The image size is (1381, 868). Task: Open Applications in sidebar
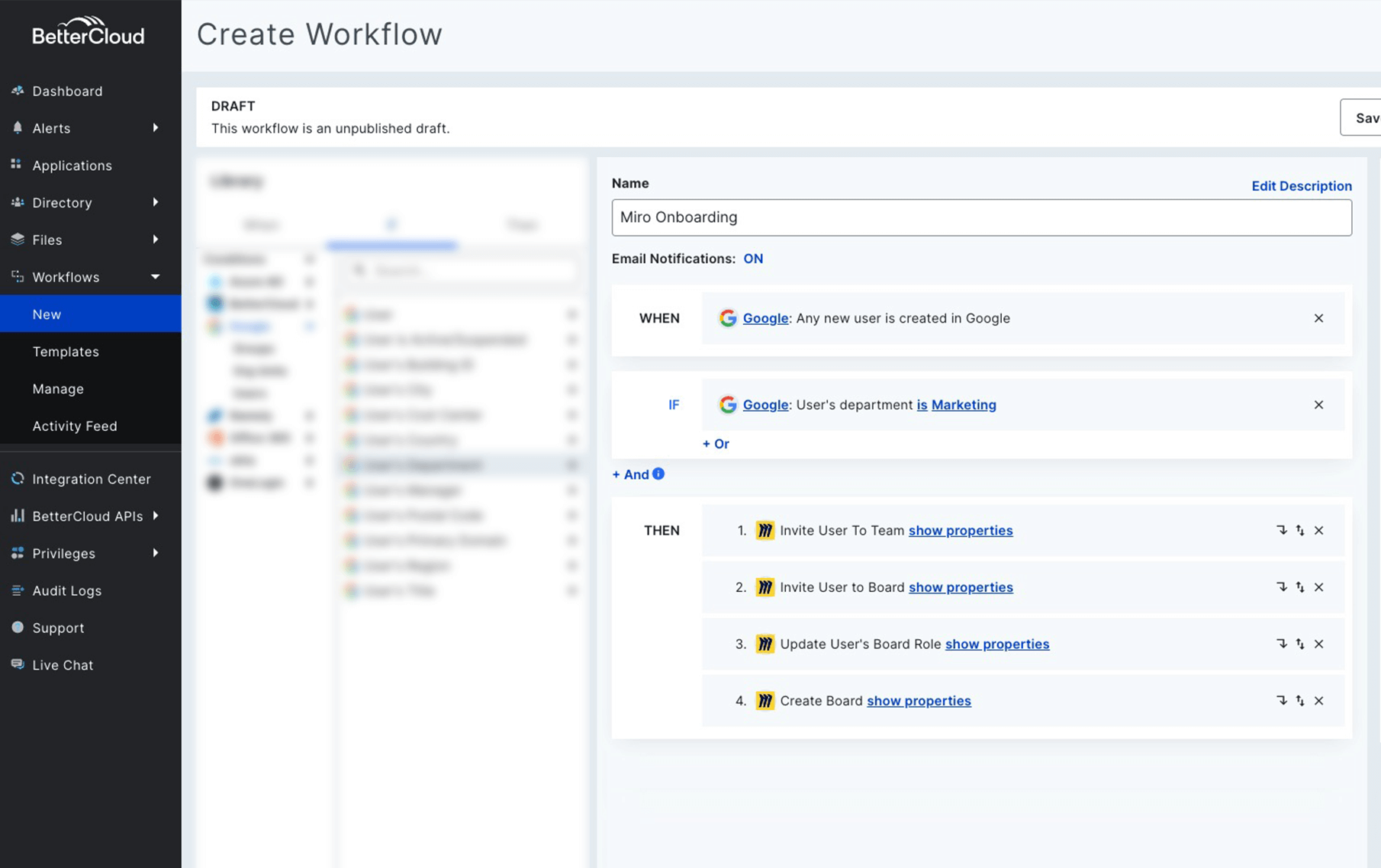[x=72, y=166]
